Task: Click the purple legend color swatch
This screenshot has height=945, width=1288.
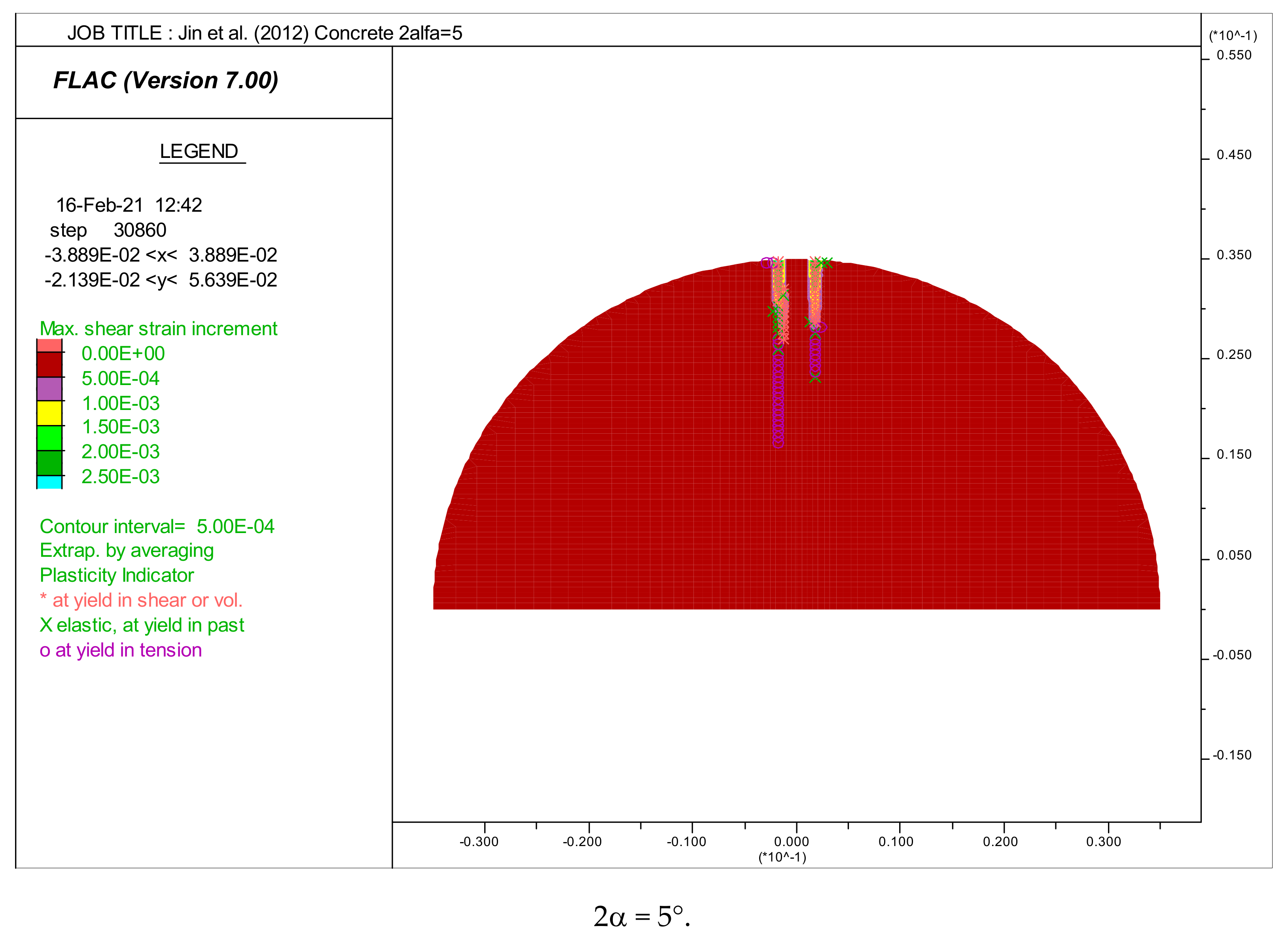Action: tap(49, 389)
